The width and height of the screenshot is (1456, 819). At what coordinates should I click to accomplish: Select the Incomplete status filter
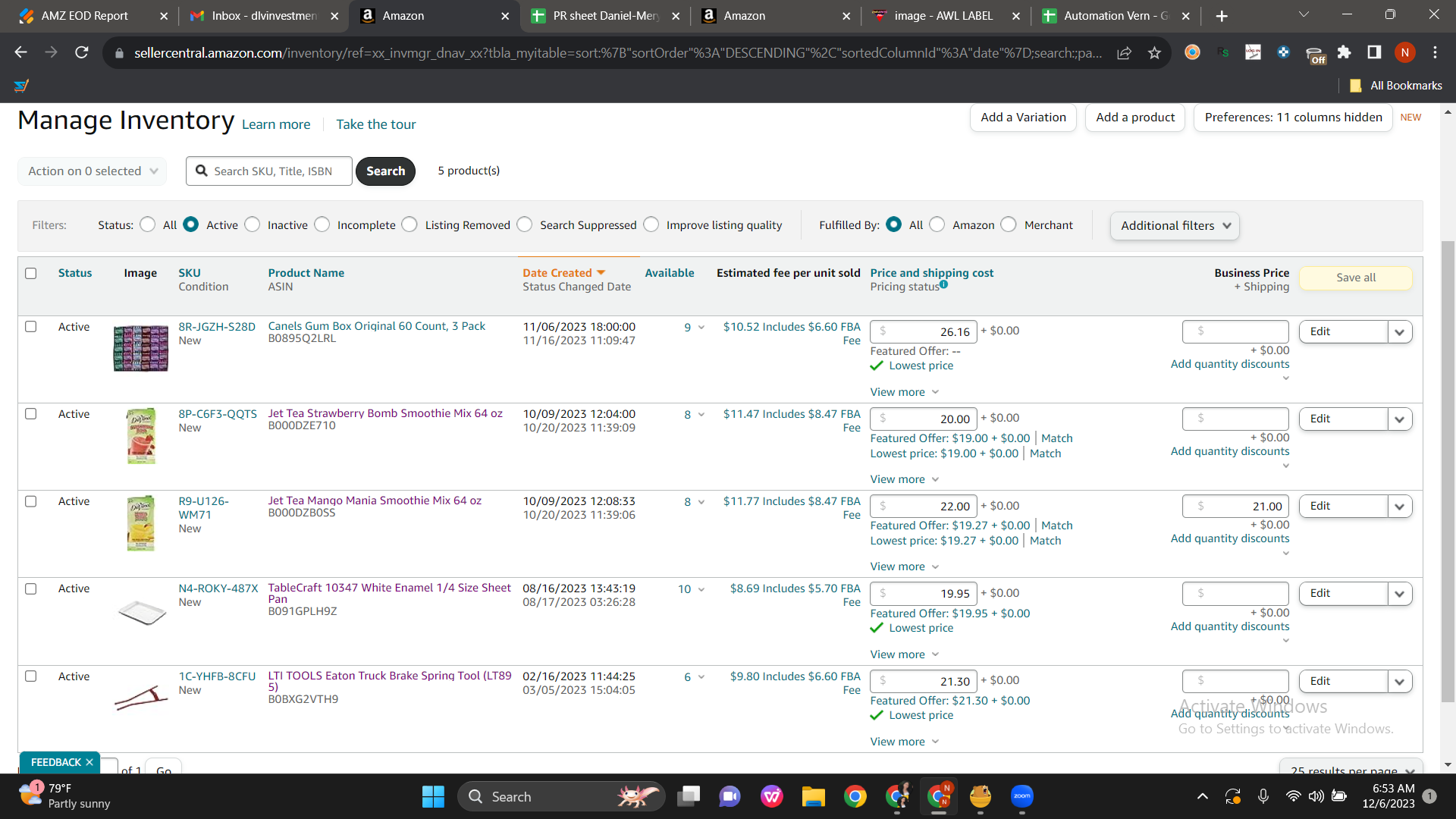pos(322,224)
